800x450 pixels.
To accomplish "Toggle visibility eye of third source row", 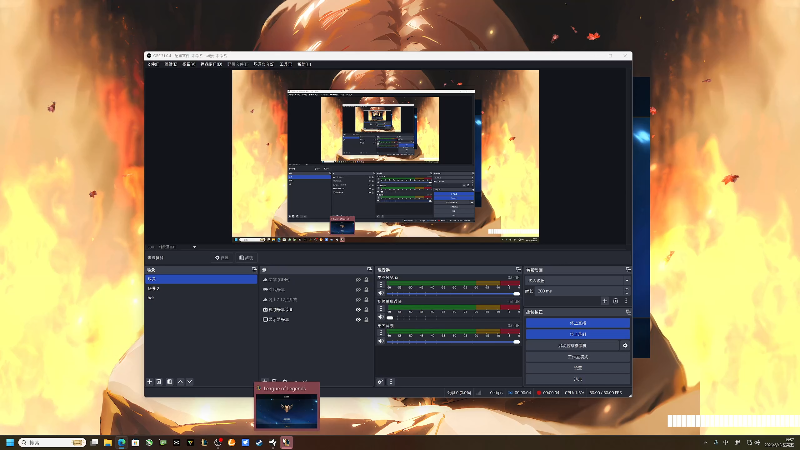I will [358, 300].
